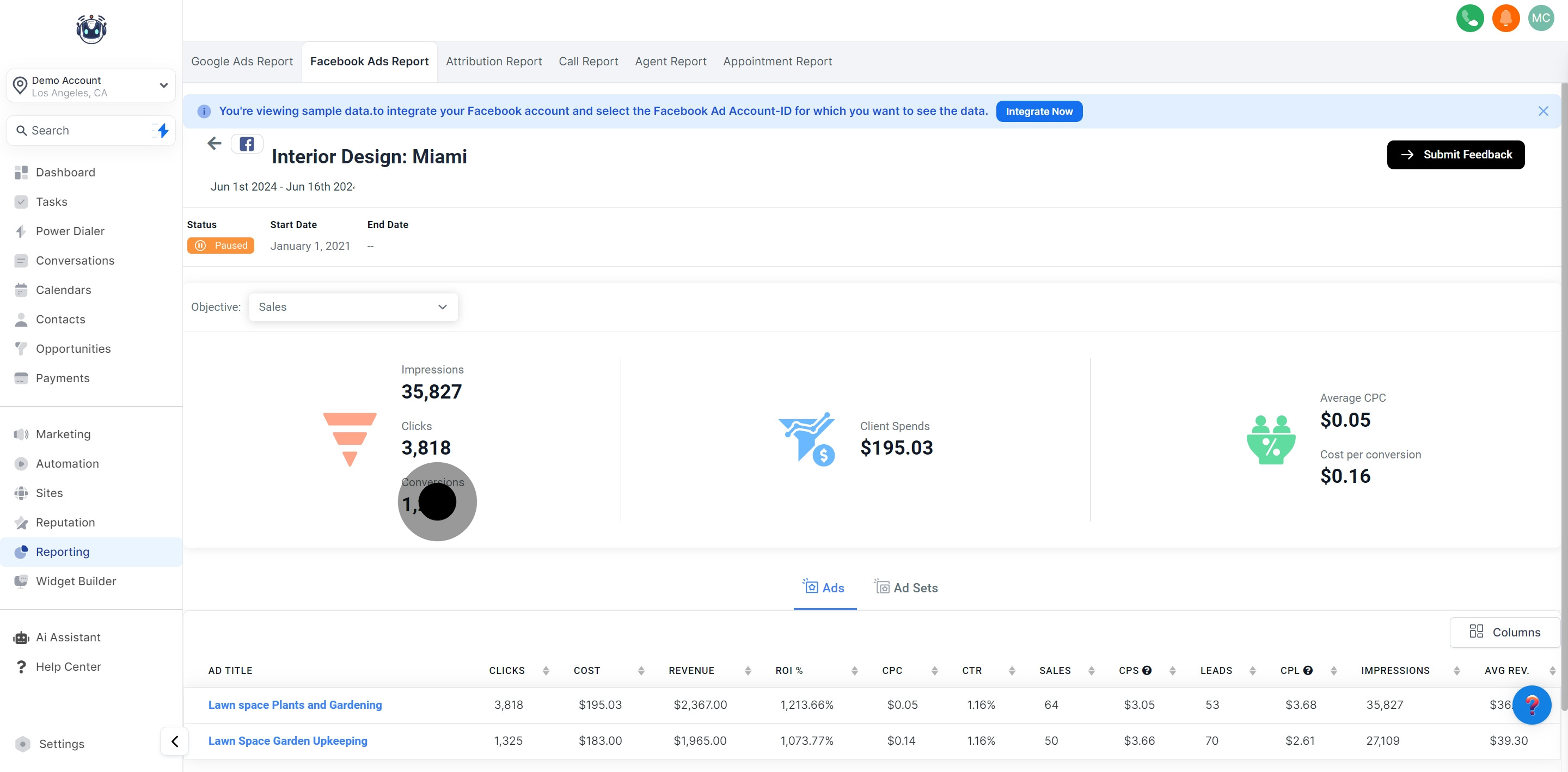The height and width of the screenshot is (772, 1568).
Task: Switch to the Ad Sets tab
Action: pos(906,587)
